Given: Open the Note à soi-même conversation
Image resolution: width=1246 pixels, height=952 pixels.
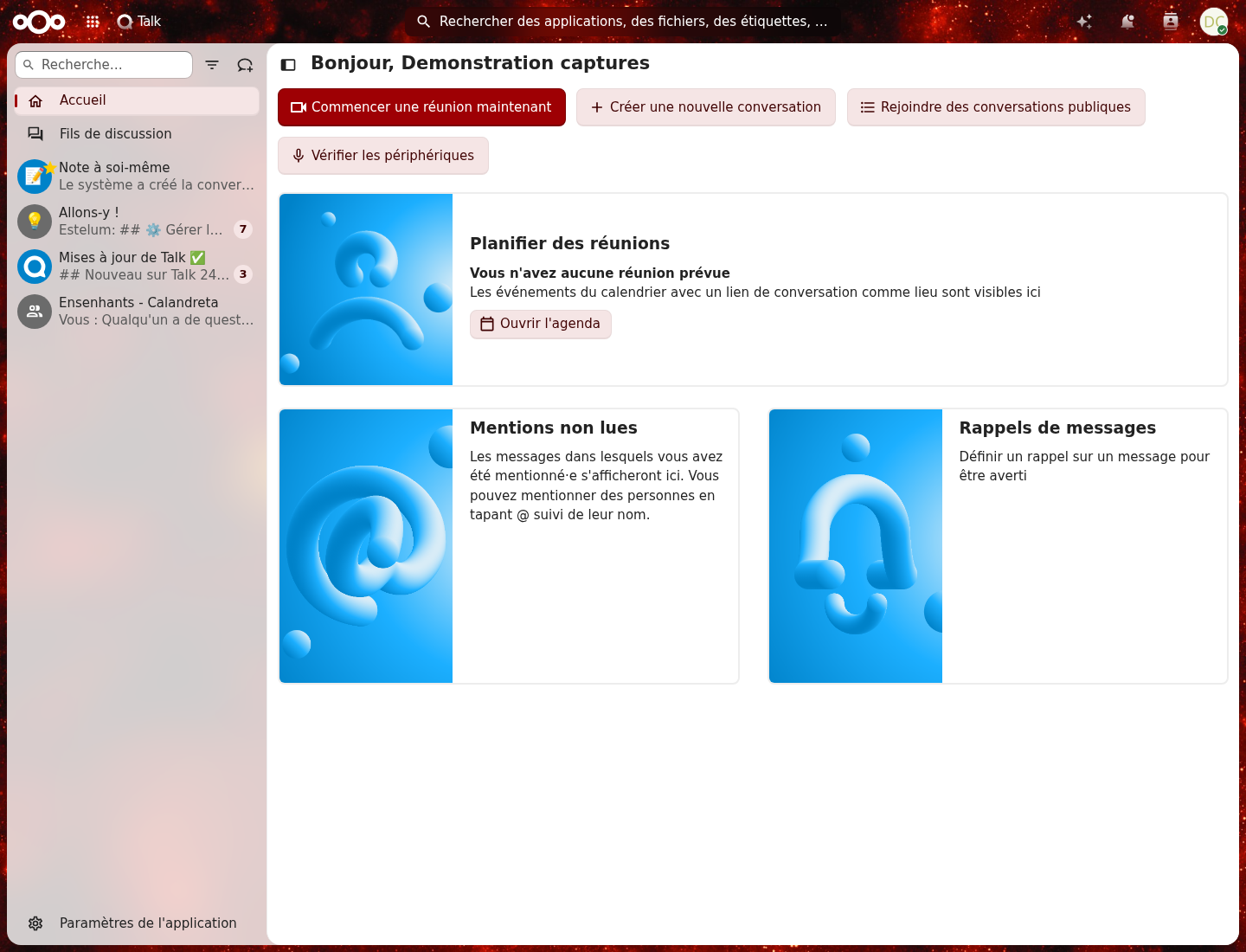Looking at the screenshot, I should [137, 177].
